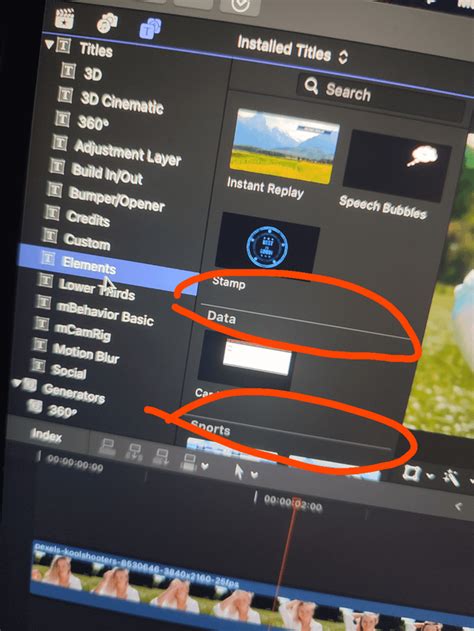The width and height of the screenshot is (474, 631).
Task: Click the Speech Bubbles title thumbnail
Action: (x=396, y=167)
